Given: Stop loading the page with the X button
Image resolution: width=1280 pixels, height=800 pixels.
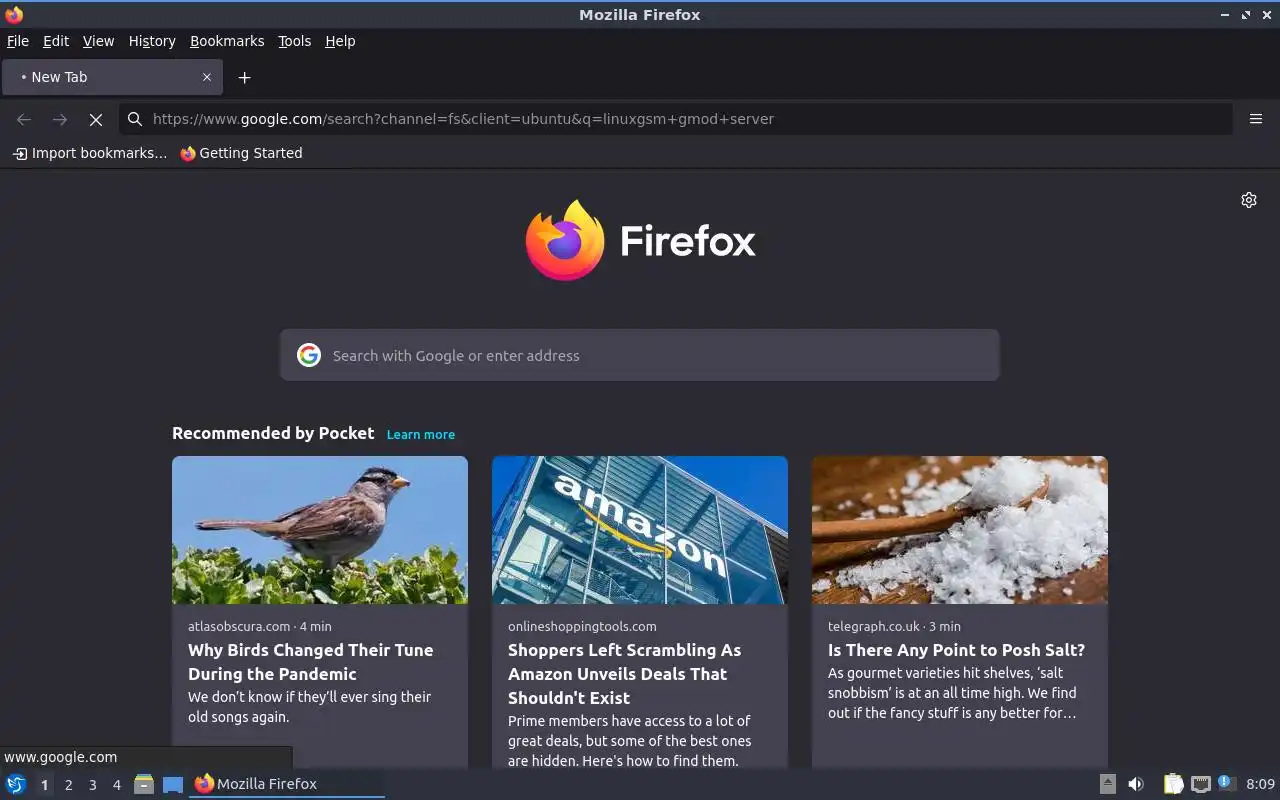Looking at the screenshot, I should coord(96,119).
